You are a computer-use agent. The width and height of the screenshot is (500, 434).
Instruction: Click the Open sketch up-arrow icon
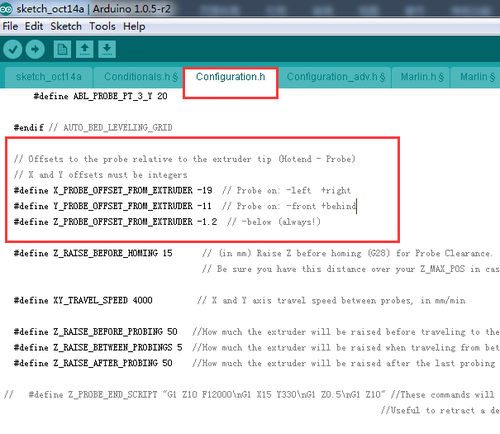coord(85,49)
